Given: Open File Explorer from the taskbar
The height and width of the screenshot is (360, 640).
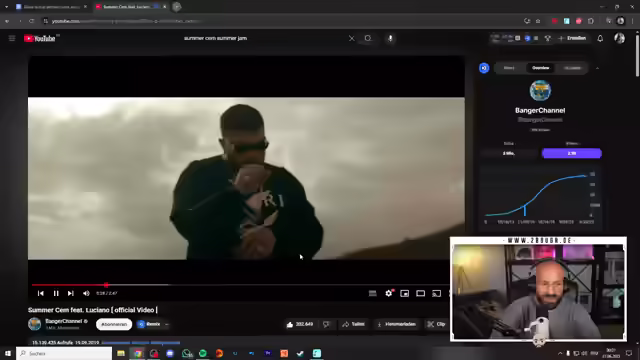Looking at the screenshot, I should [x=121, y=353].
